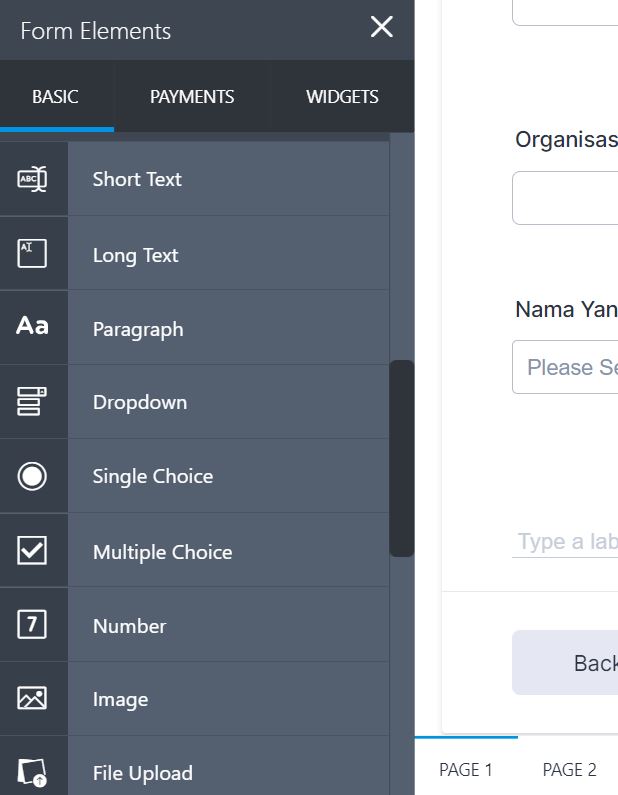
Task: Close the Form Elements panel
Action: (381, 28)
